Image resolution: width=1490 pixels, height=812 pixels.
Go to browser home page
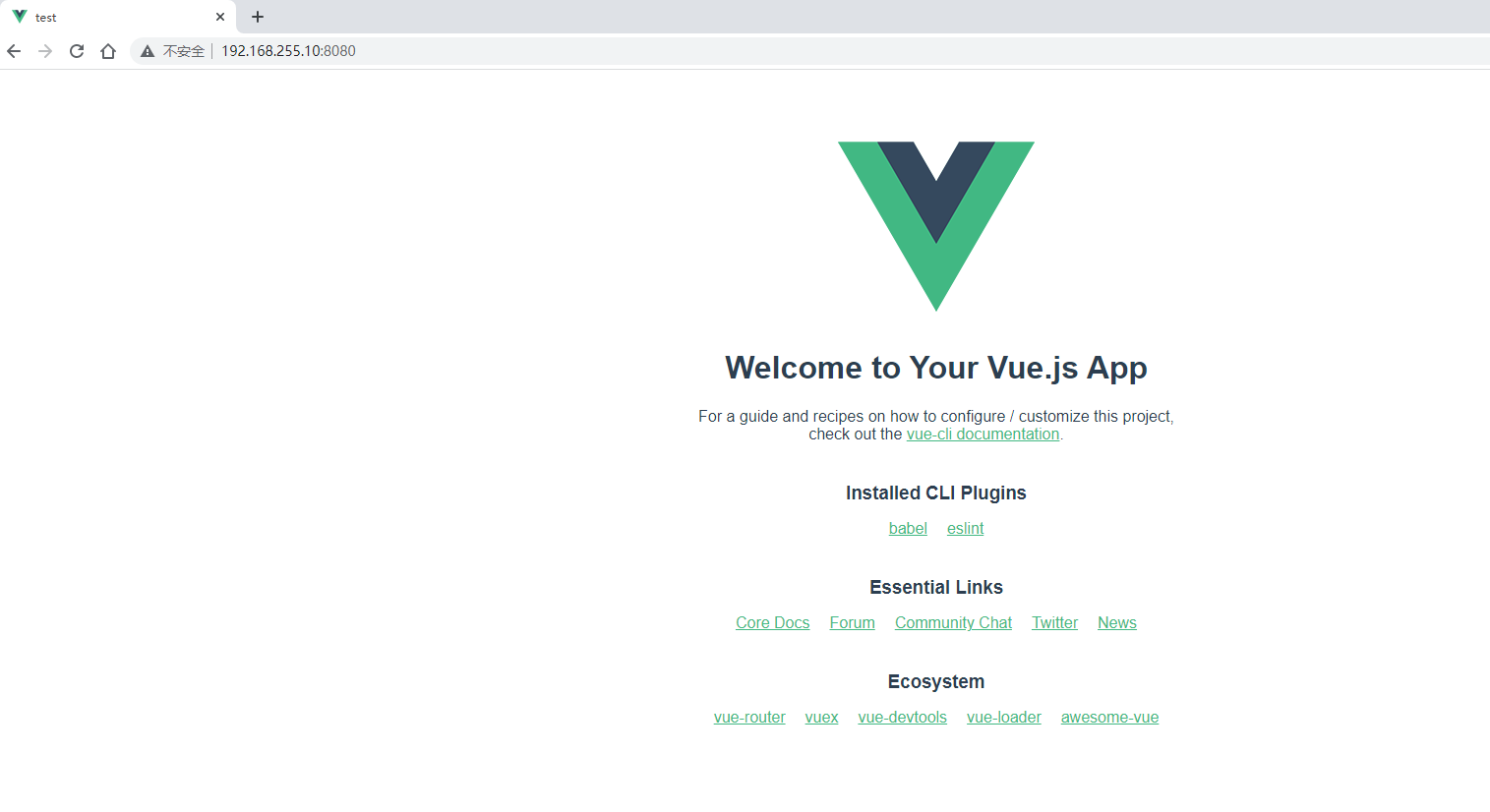click(108, 51)
